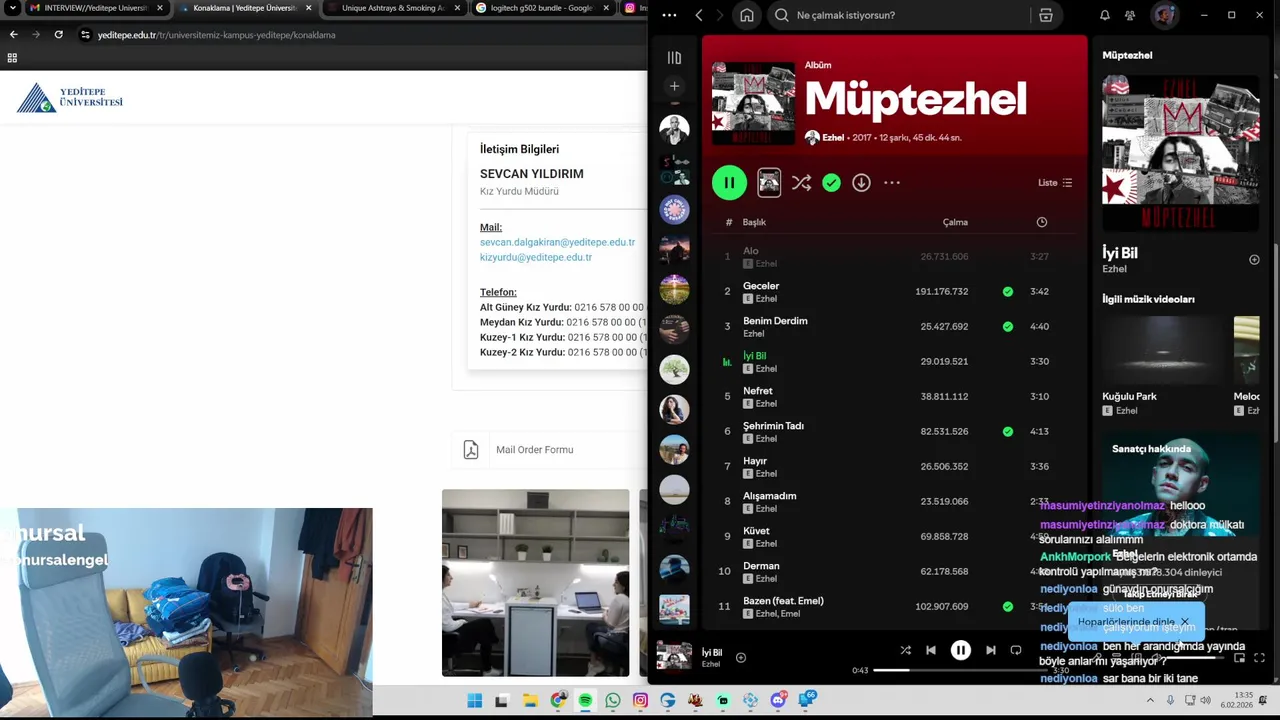Screen dimensions: 1280x720
Task: Switch to Unique Ashtrays browser tab
Action: (394, 8)
